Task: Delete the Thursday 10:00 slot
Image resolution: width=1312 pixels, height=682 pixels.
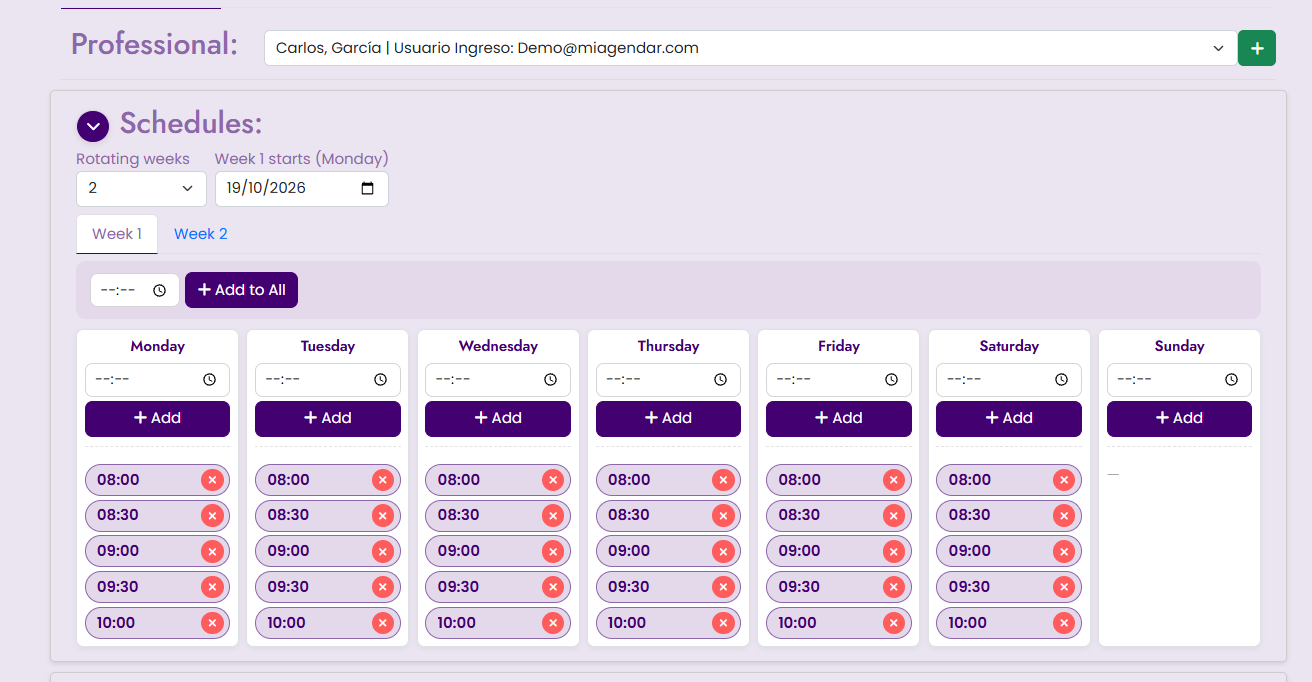Action: [x=722, y=623]
